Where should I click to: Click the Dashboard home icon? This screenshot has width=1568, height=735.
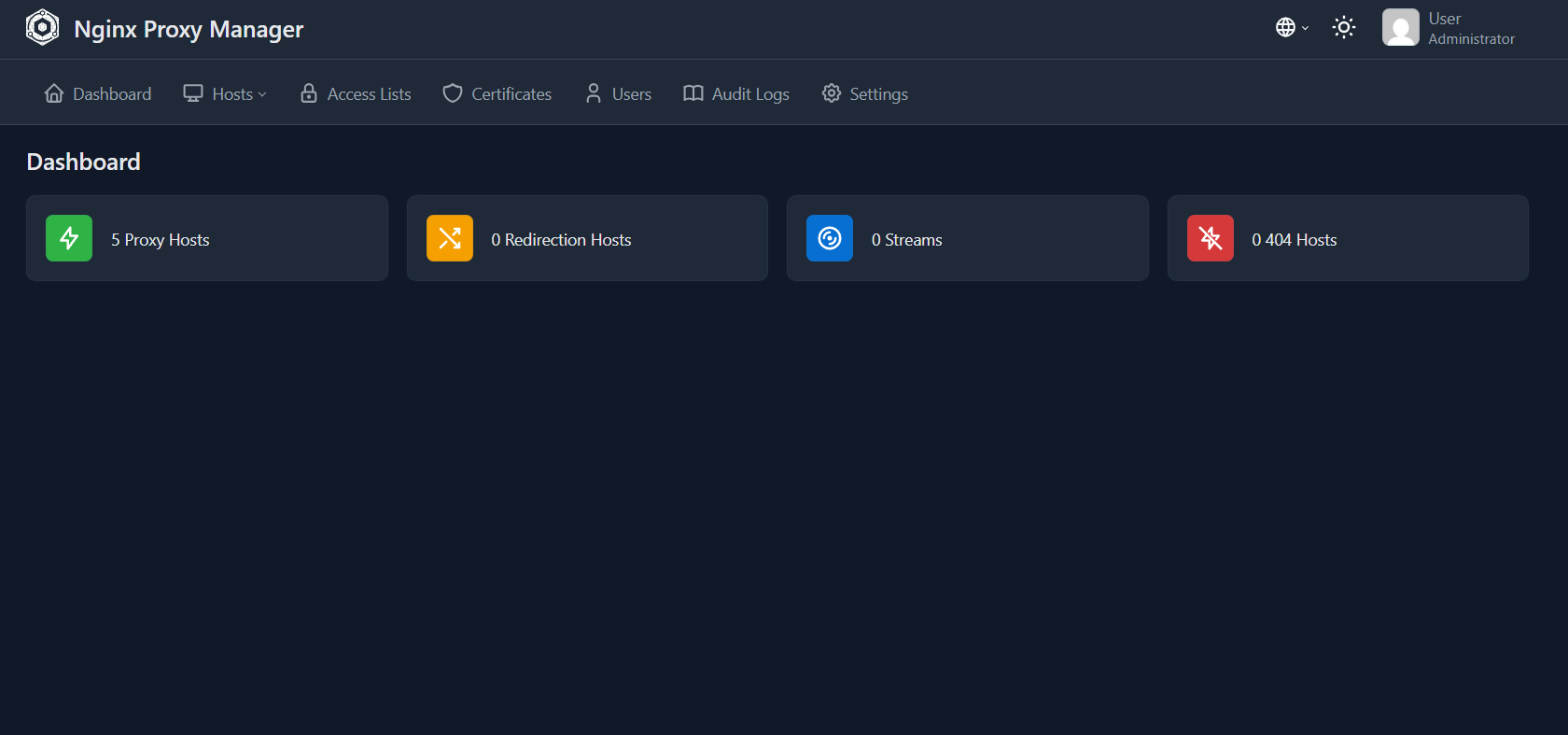[x=54, y=93]
